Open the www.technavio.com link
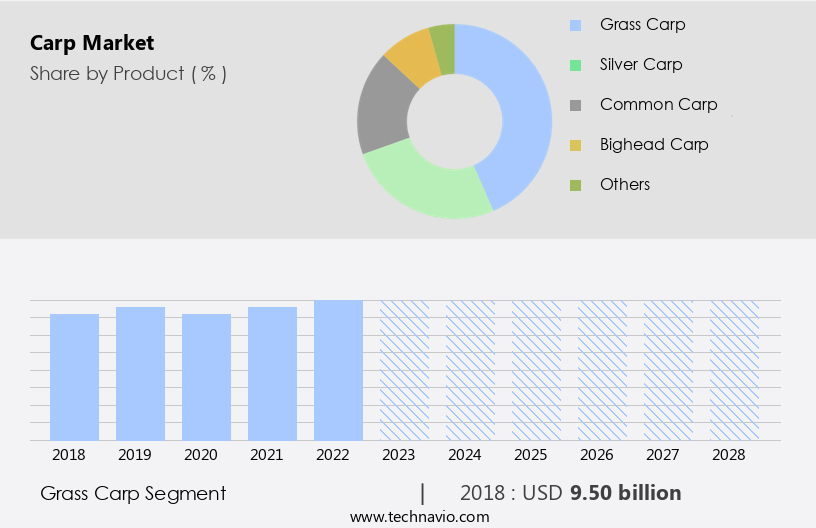 (420, 517)
